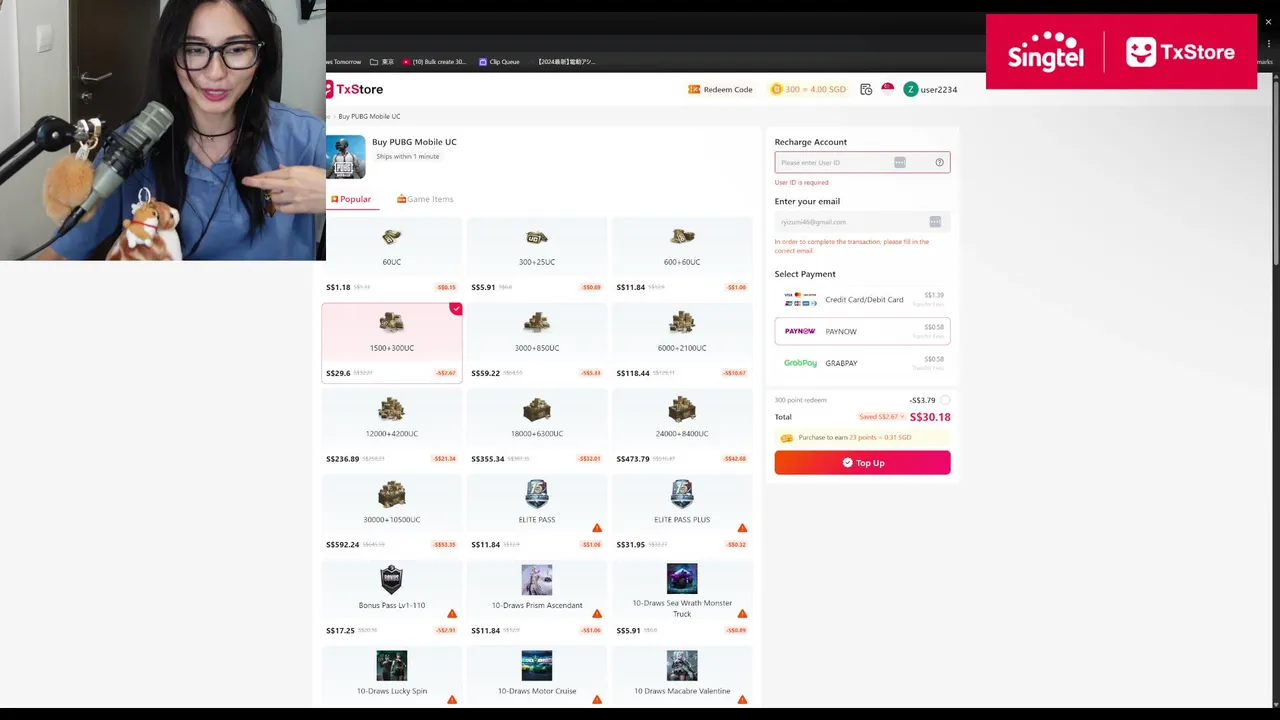Click the Top Up button
Viewport: 1280px width, 720px height.
pyautogui.click(x=862, y=463)
